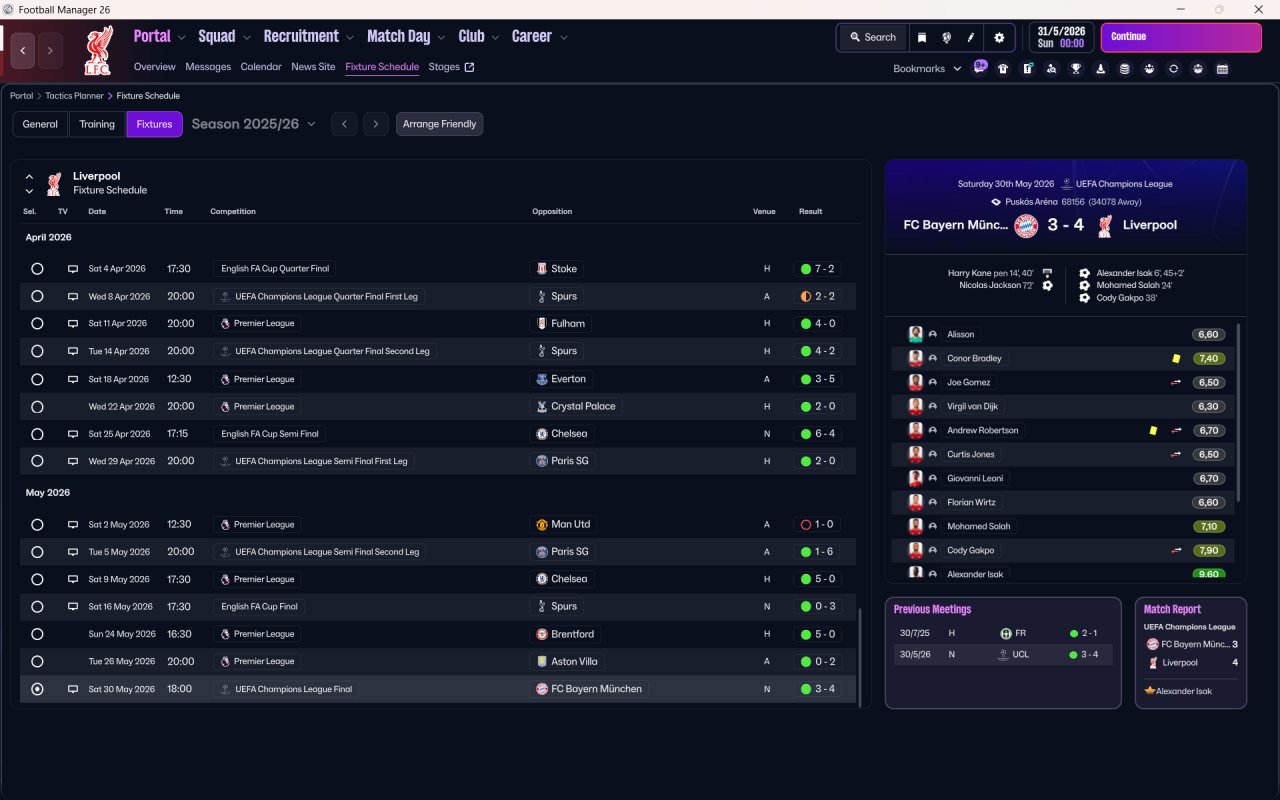1280x800 pixels.
Task: Expand the Portal menu dropdown arrow
Action: pos(181,38)
